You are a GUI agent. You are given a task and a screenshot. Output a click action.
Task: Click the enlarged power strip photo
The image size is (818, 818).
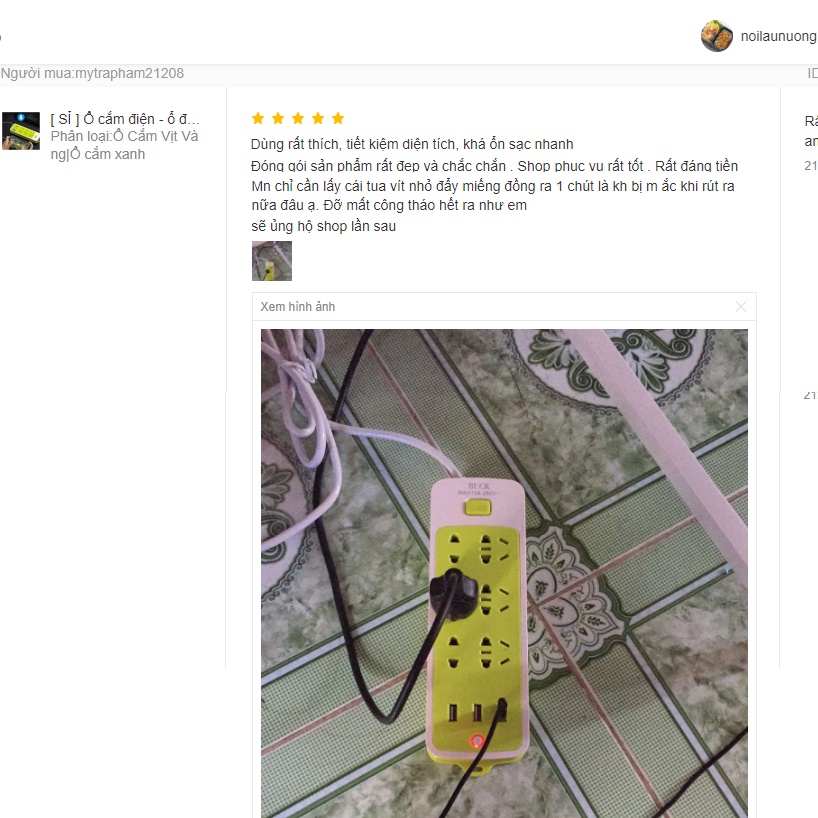(x=504, y=573)
